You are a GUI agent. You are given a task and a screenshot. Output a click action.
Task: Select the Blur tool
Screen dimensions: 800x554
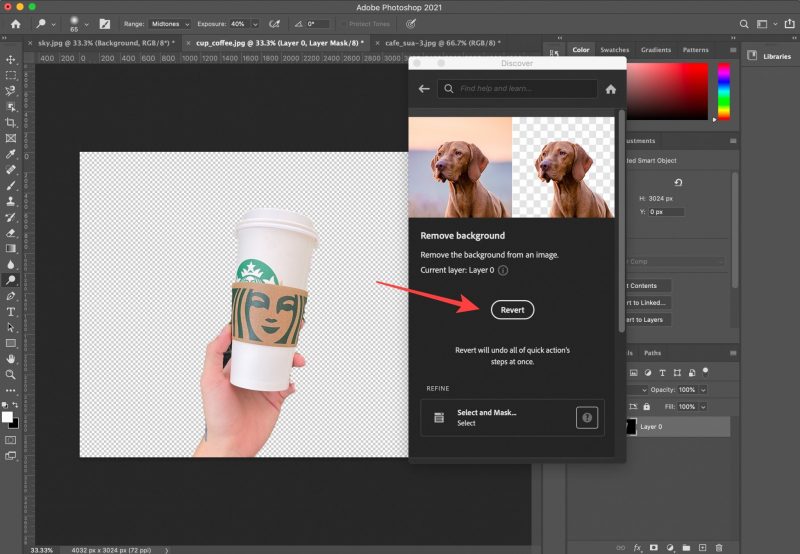tap(10, 264)
